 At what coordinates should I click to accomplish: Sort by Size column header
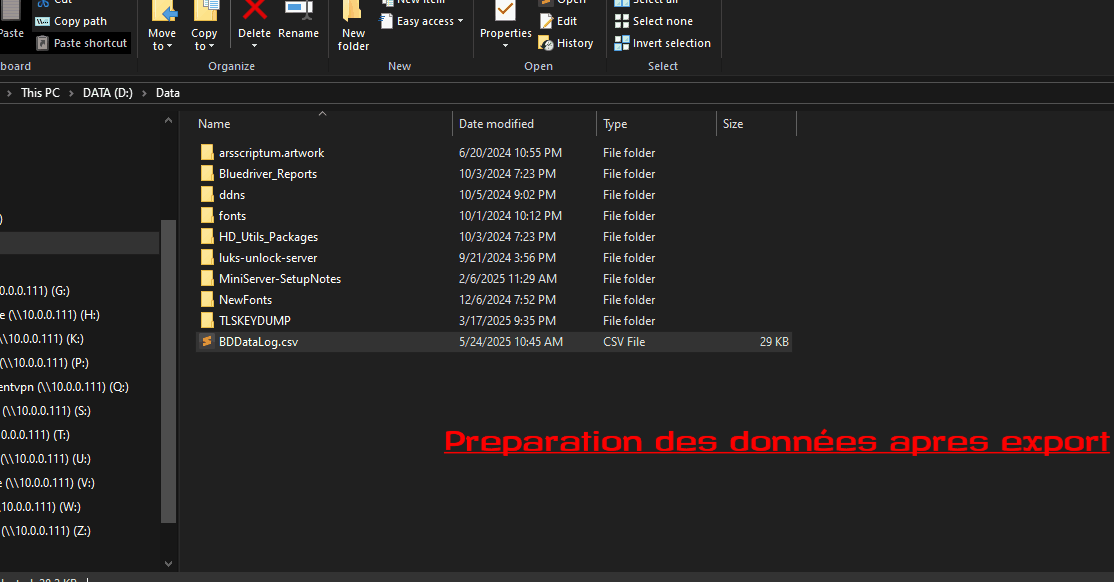click(757, 124)
